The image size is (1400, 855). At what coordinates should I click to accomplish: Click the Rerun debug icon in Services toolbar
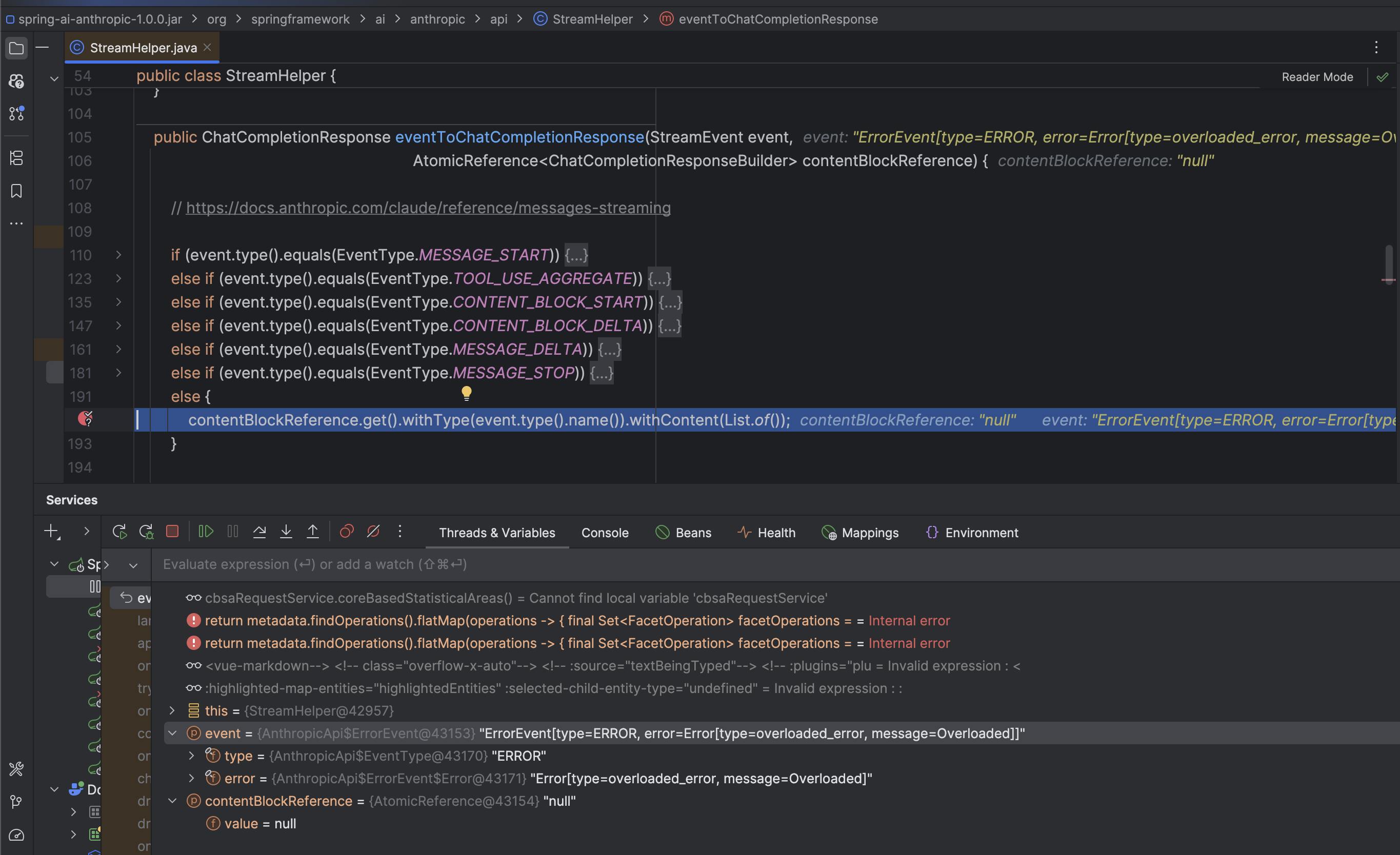coord(119,531)
